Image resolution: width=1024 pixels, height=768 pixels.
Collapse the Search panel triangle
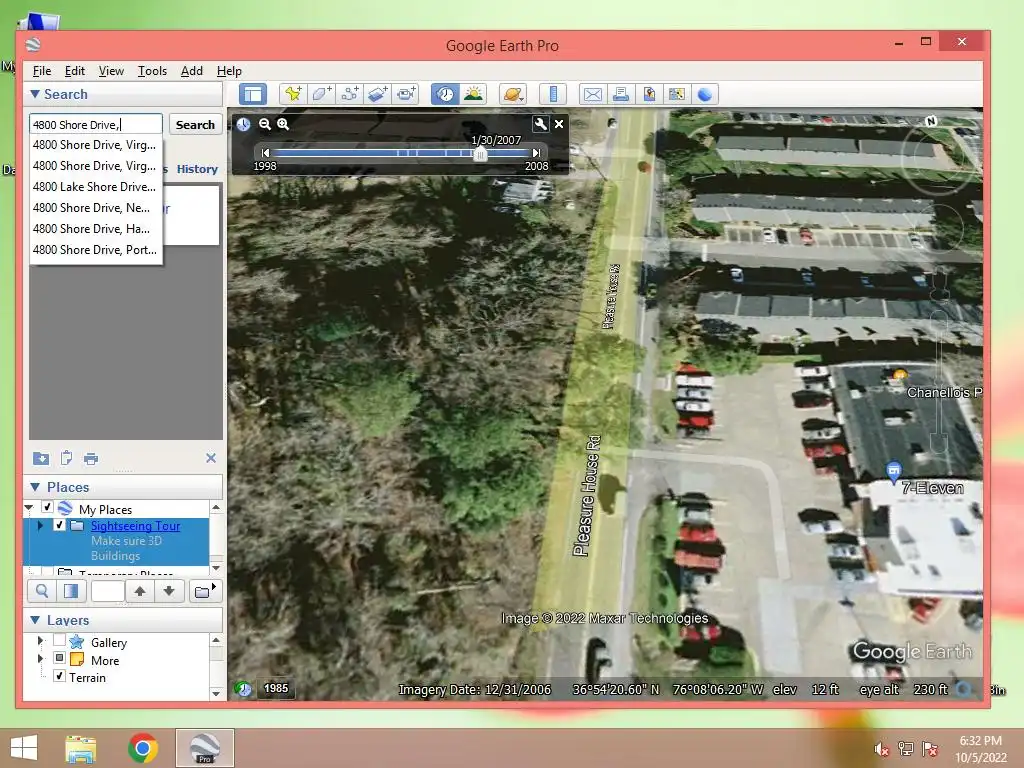(35, 94)
